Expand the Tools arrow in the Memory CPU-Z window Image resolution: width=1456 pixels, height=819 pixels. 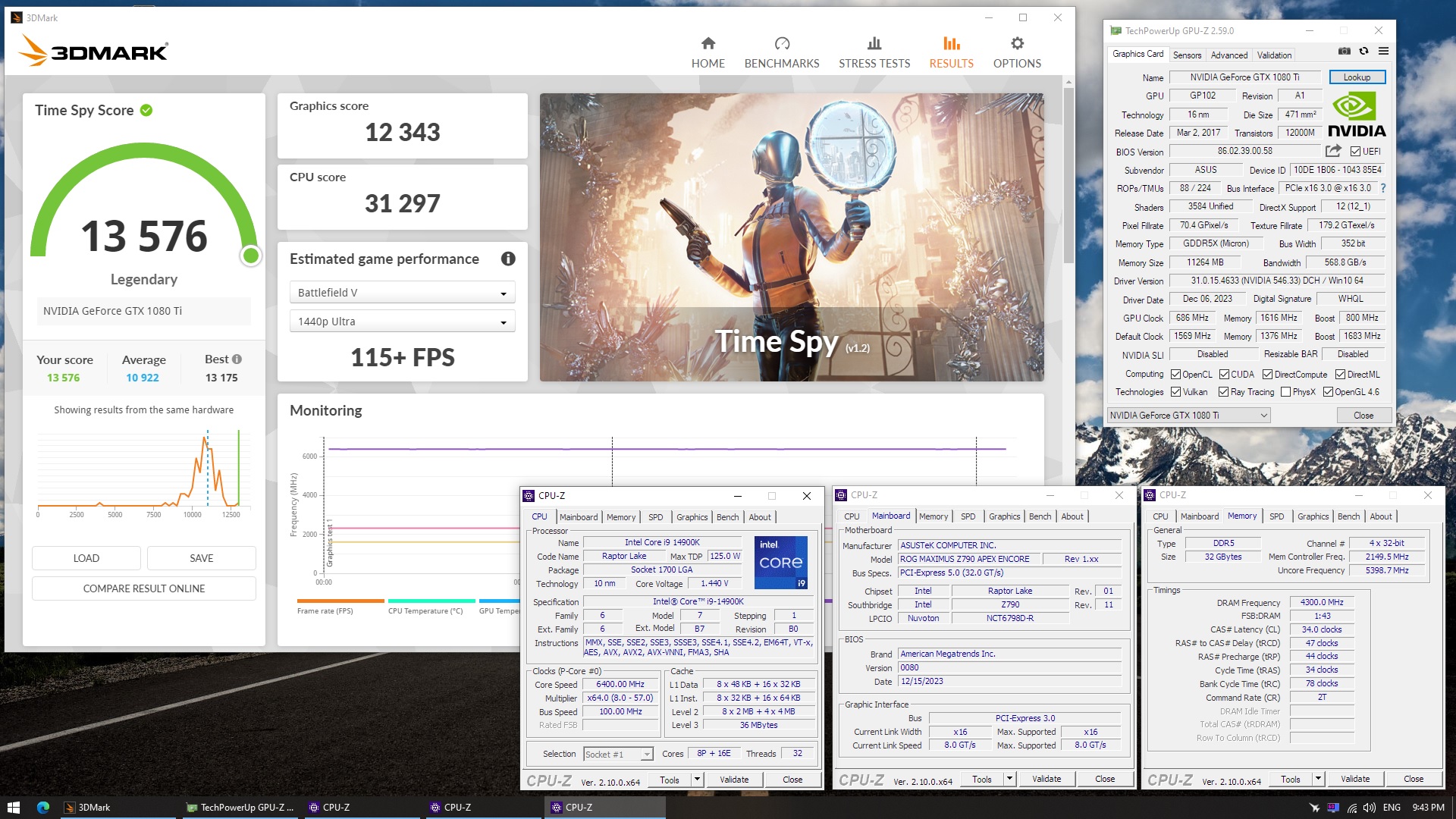pyautogui.click(x=1318, y=779)
